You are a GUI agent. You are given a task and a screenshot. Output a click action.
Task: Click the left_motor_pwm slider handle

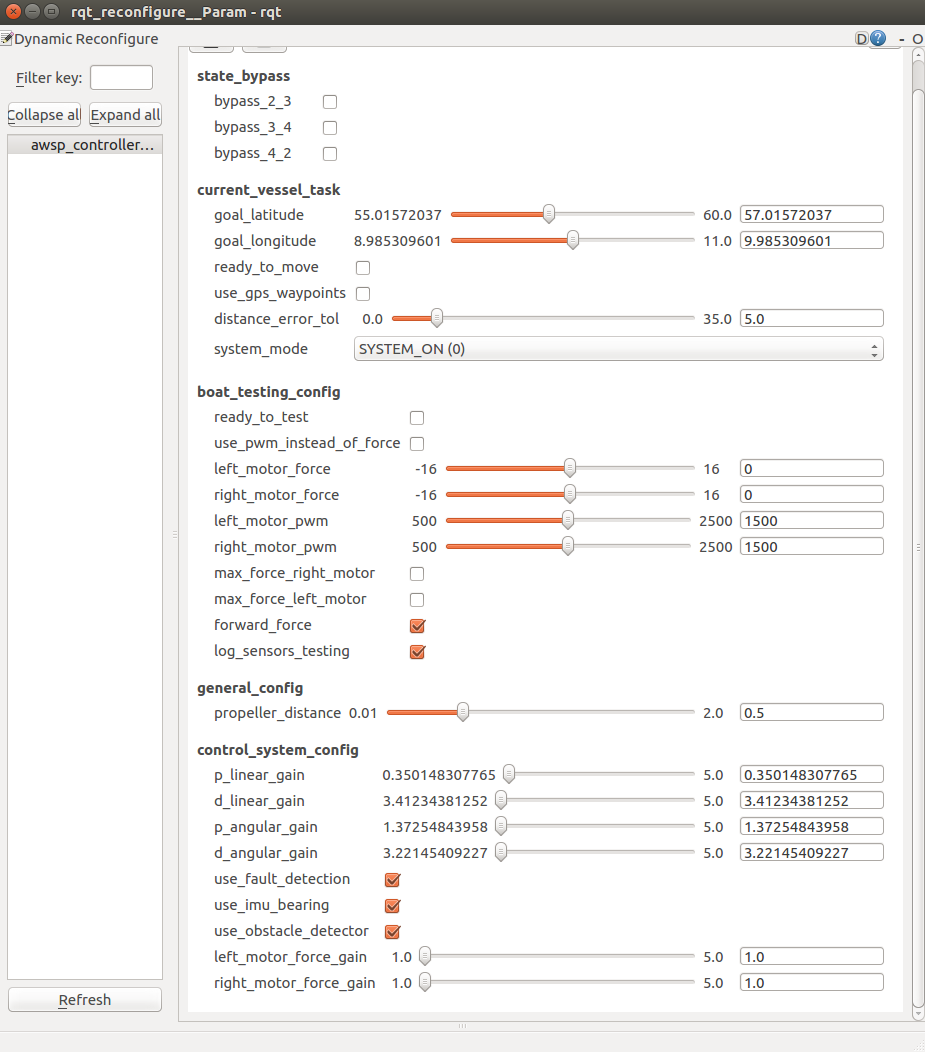point(567,520)
